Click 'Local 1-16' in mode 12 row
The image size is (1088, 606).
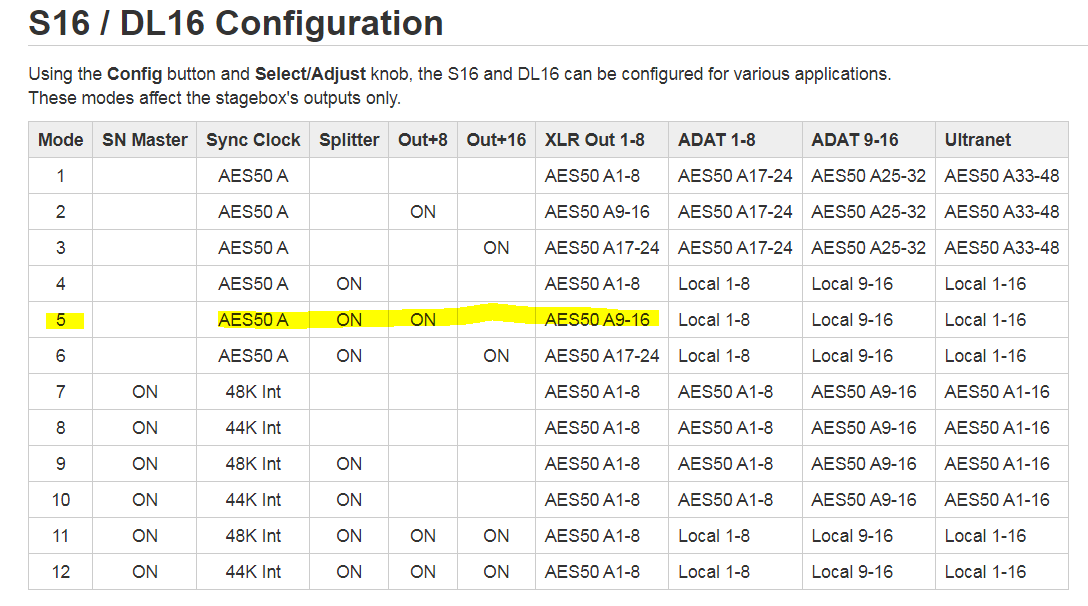tap(985, 572)
